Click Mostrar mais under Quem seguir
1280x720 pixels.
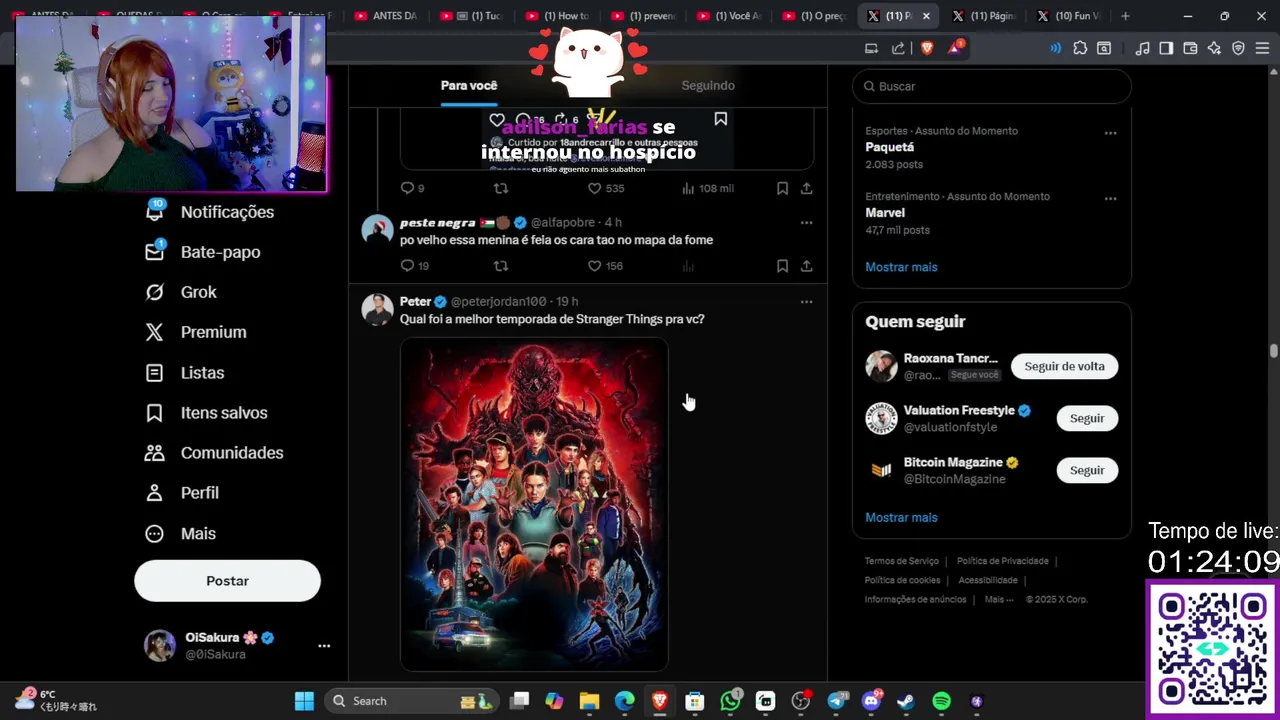click(x=901, y=517)
